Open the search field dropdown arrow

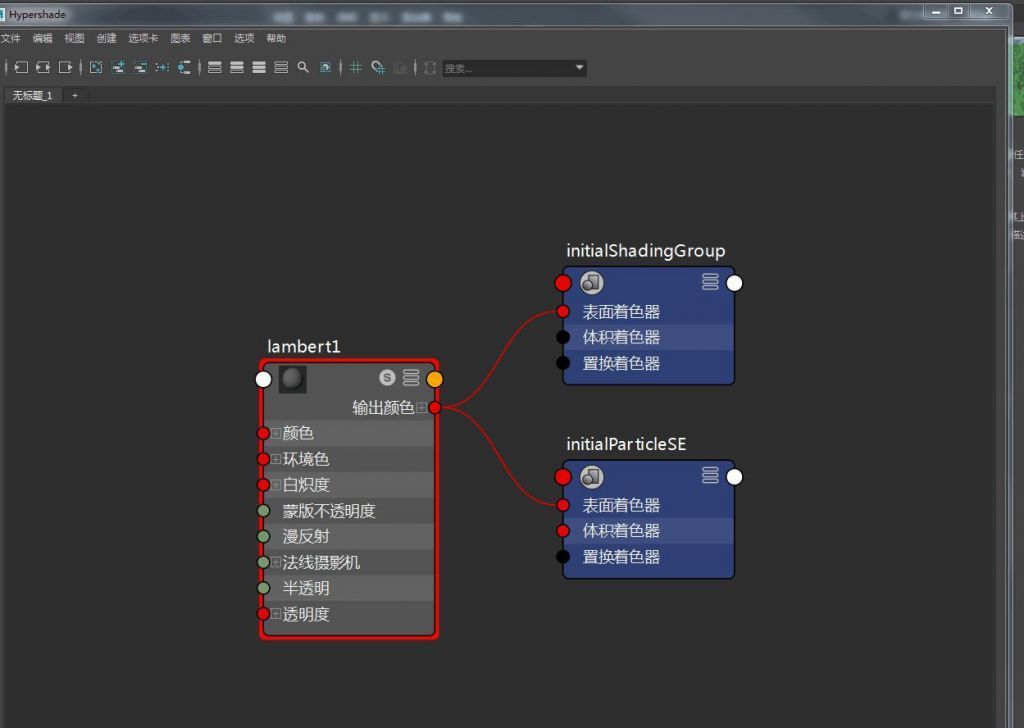click(x=579, y=67)
